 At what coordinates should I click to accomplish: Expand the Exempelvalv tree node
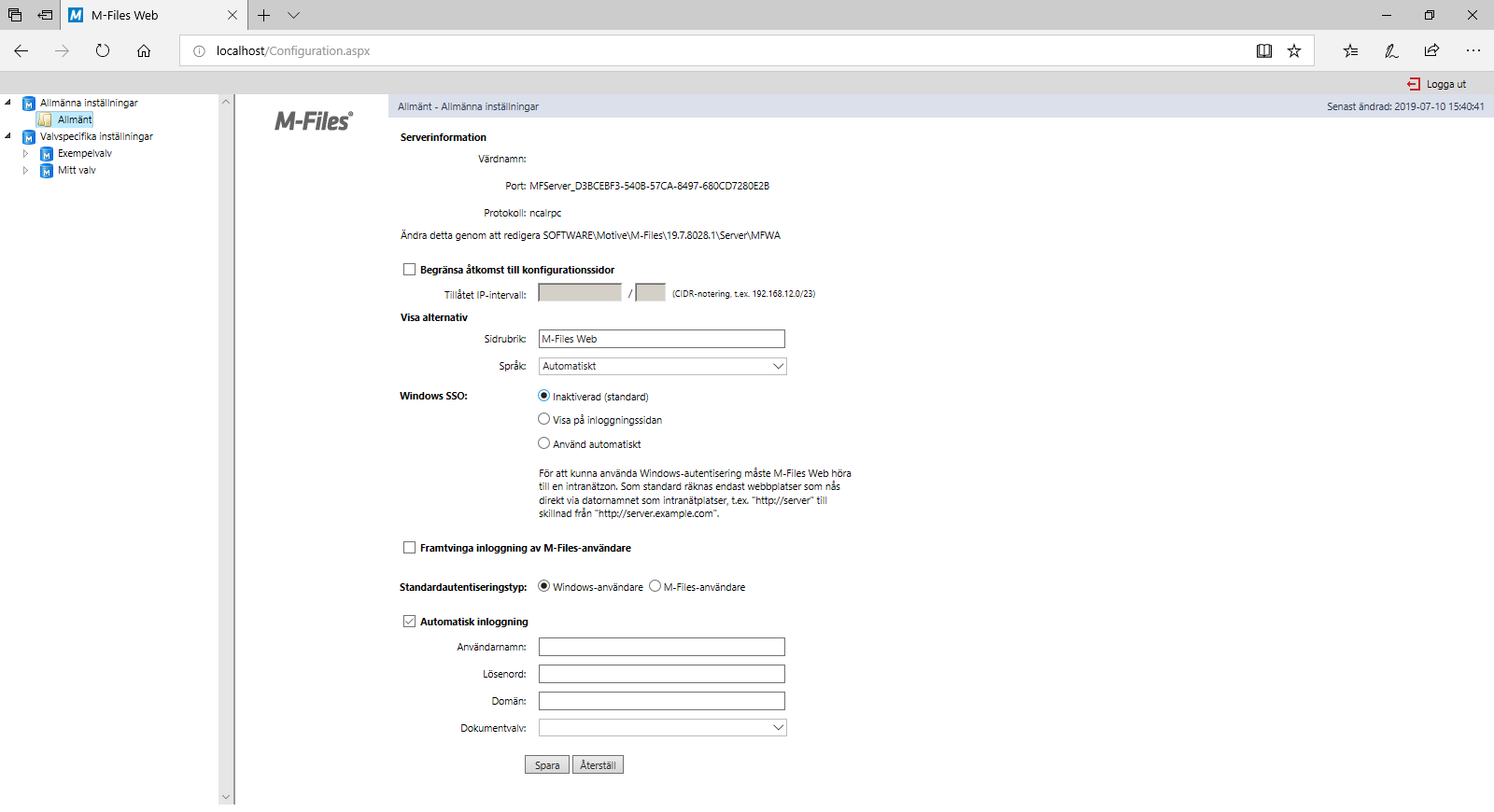pyautogui.click(x=26, y=153)
